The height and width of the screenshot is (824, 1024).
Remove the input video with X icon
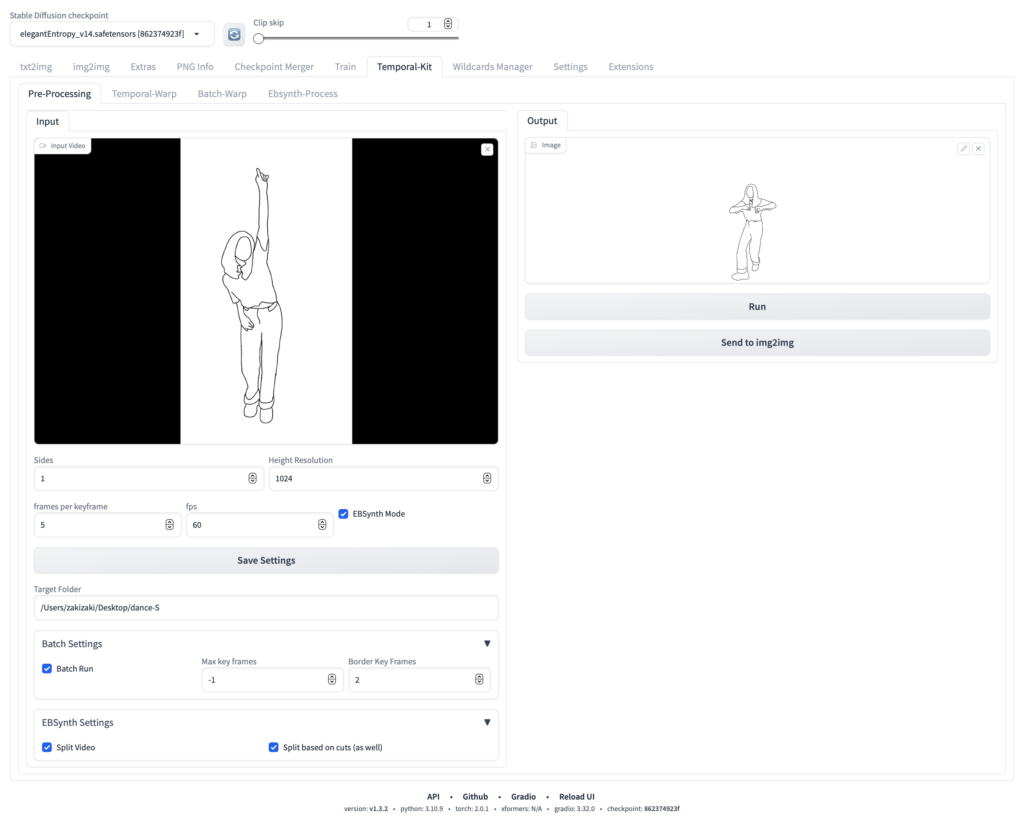[487, 149]
